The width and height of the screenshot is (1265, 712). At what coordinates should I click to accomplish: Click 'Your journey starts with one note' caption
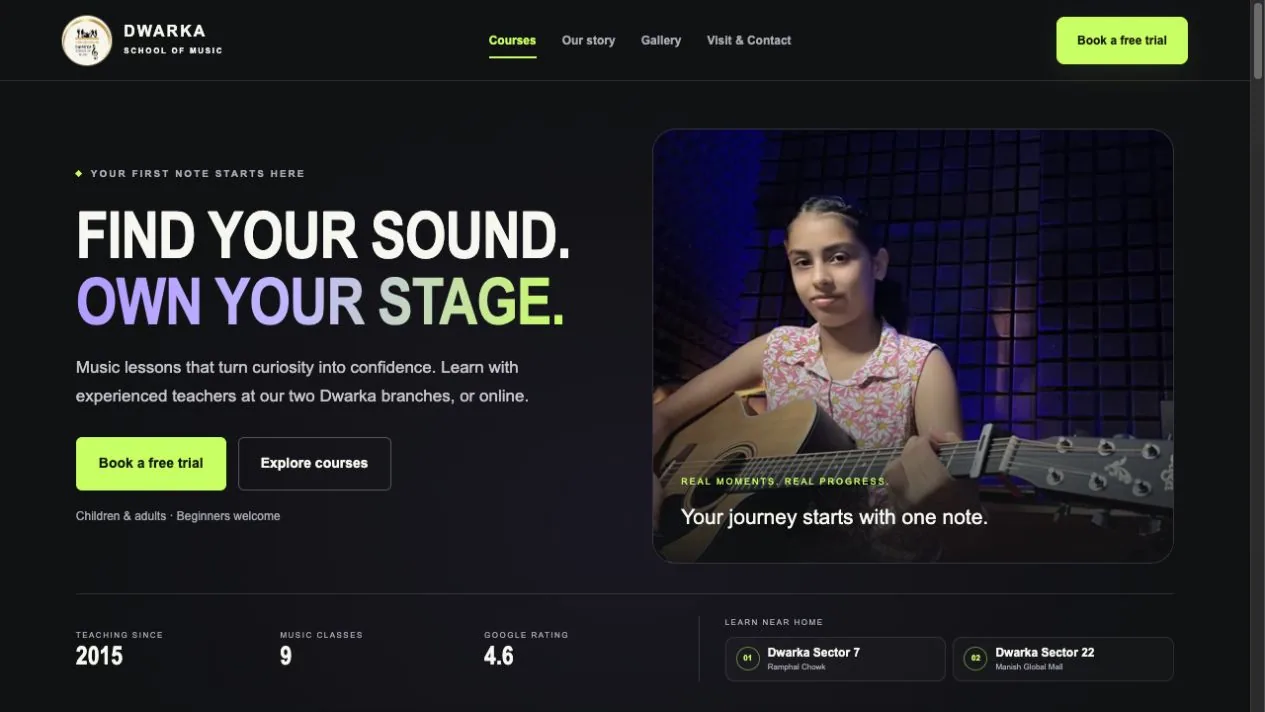[834, 517]
